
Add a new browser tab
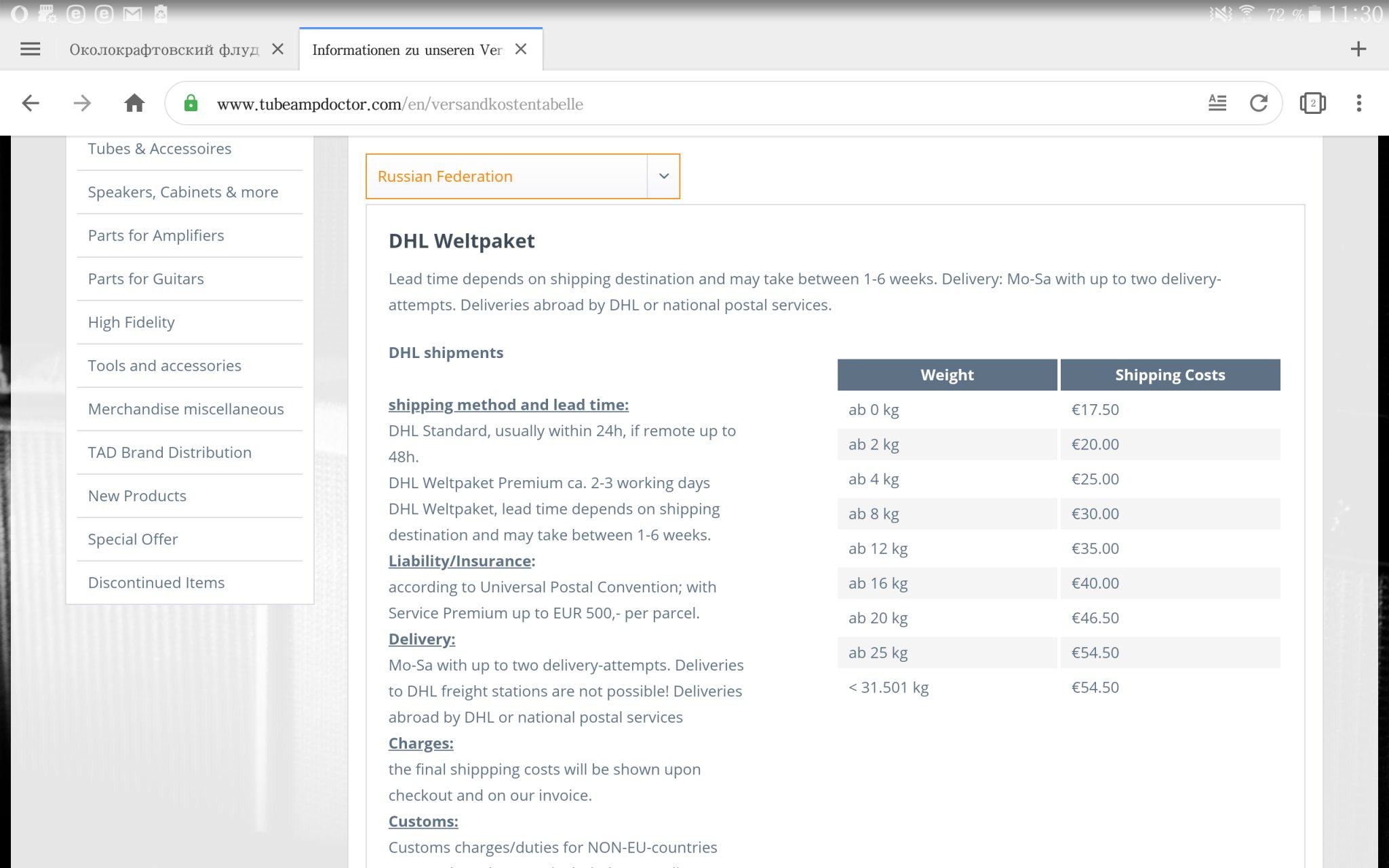(x=1358, y=49)
